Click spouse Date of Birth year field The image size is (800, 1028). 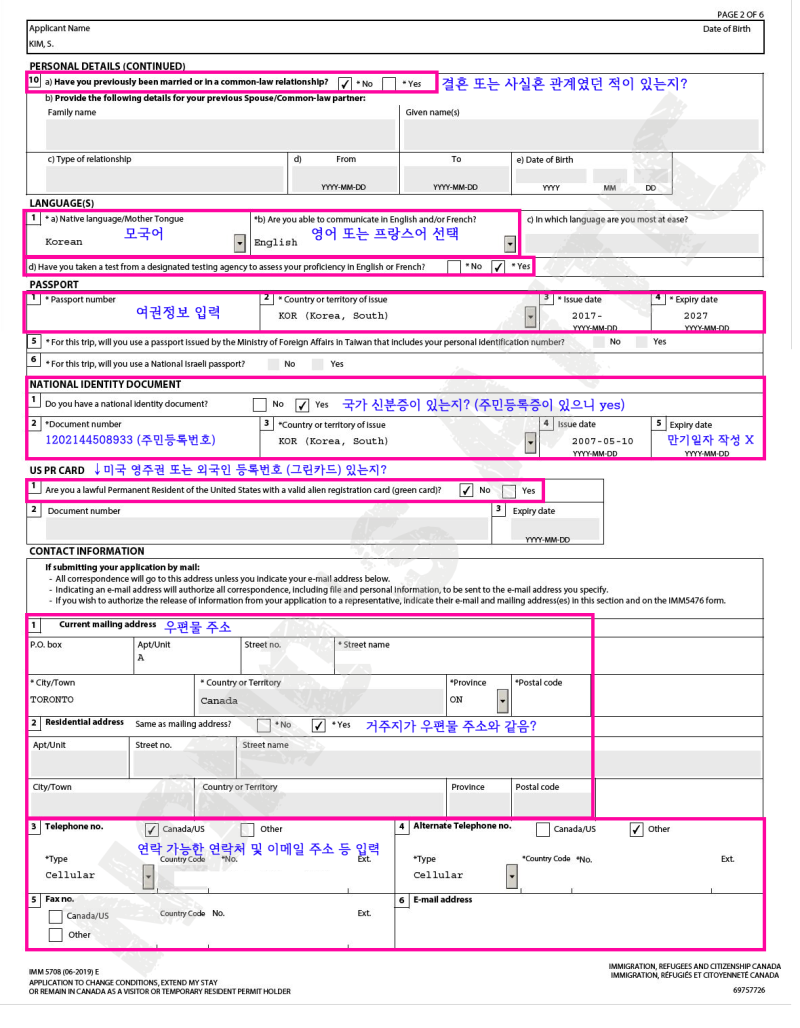551,176
